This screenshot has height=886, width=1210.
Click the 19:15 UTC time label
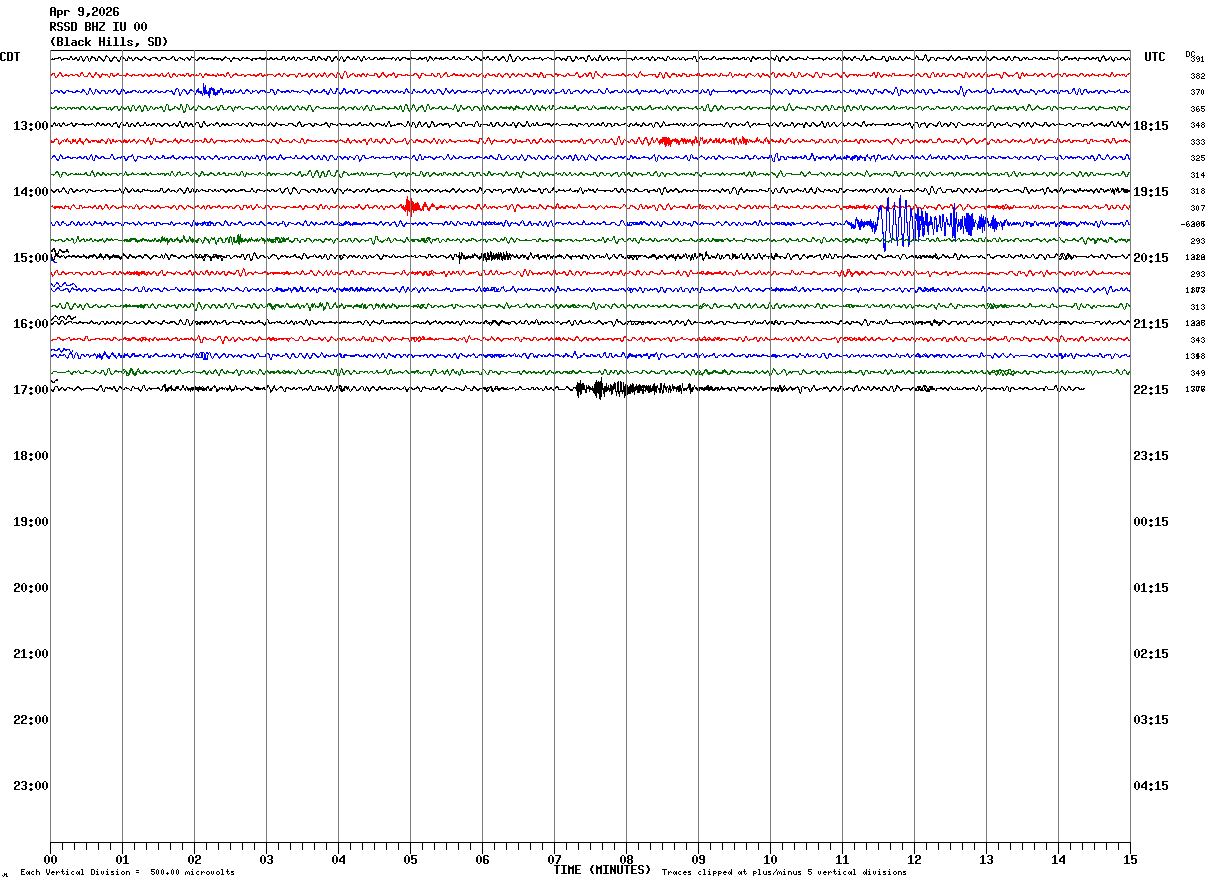pyautogui.click(x=1151, y=192)
